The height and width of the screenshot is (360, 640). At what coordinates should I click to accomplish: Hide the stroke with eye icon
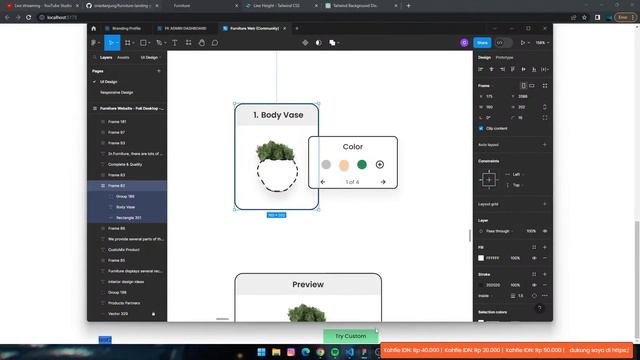(x=534, y=285)
